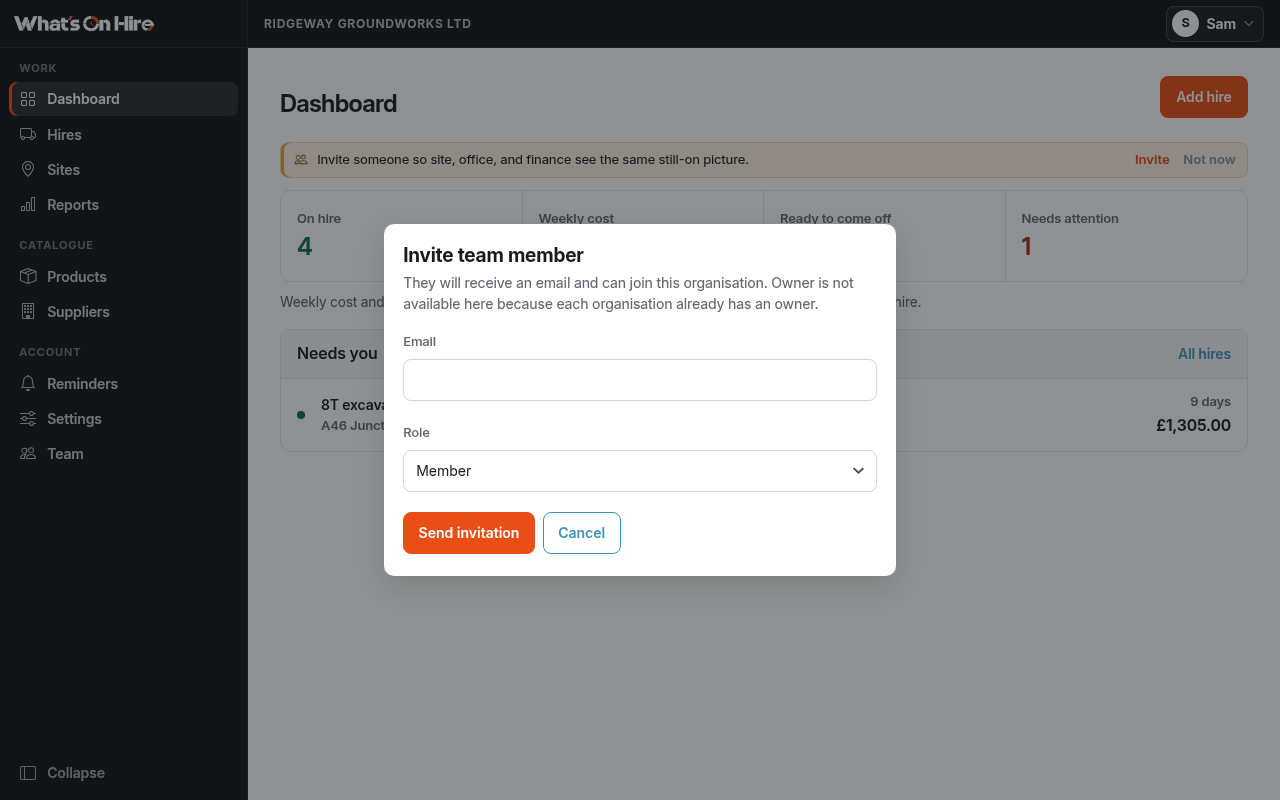1280x800 pixels.
Task: Open Products in the sidebar
Action: pos(124,276)
